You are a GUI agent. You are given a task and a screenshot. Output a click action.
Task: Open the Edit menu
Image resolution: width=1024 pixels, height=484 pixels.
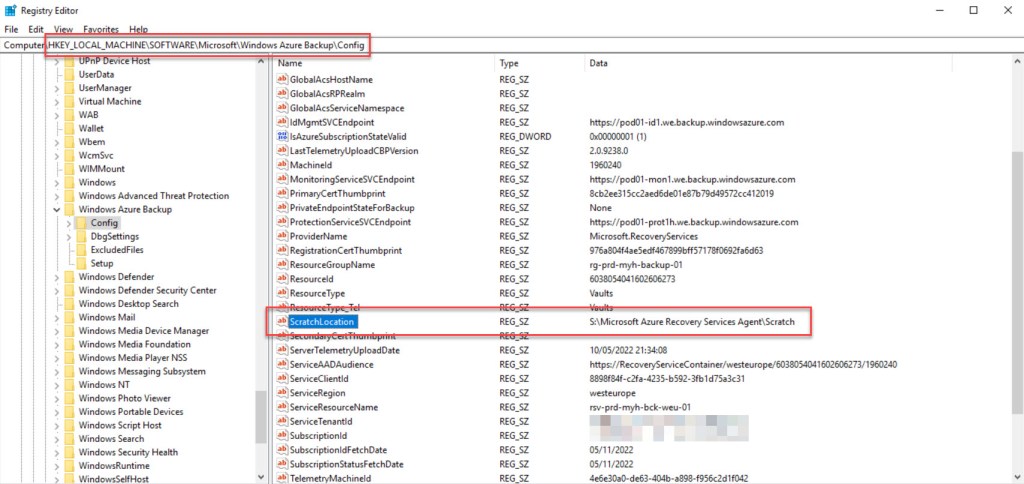point(36,30)
